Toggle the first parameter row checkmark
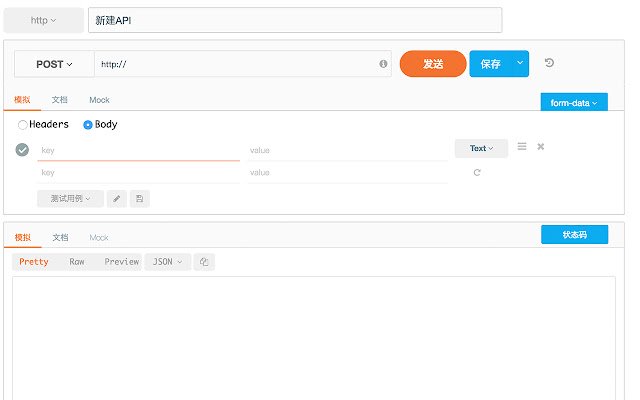 pos(22,150)
